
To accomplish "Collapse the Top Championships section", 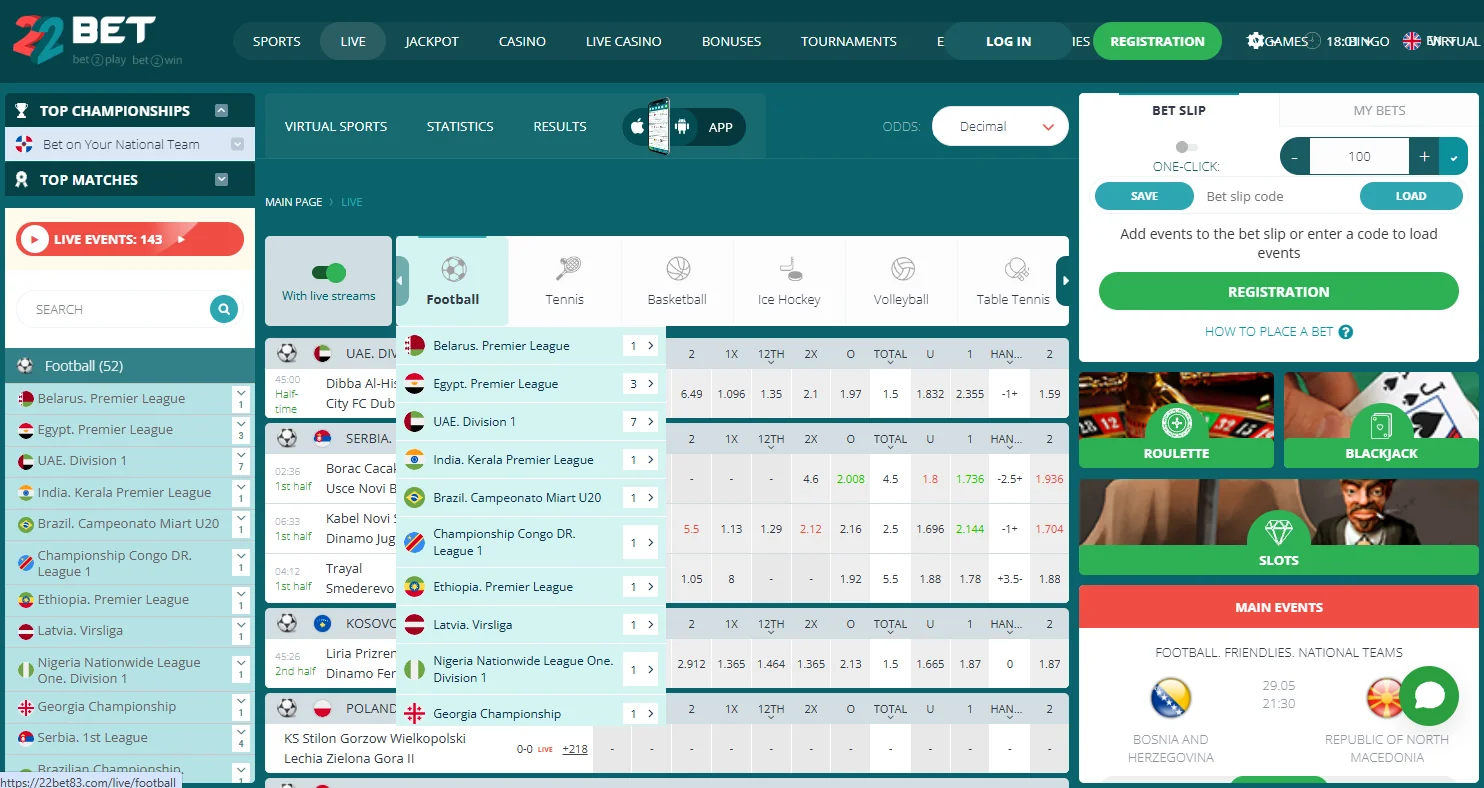I will pyautogui.click(x=222, y=111).
